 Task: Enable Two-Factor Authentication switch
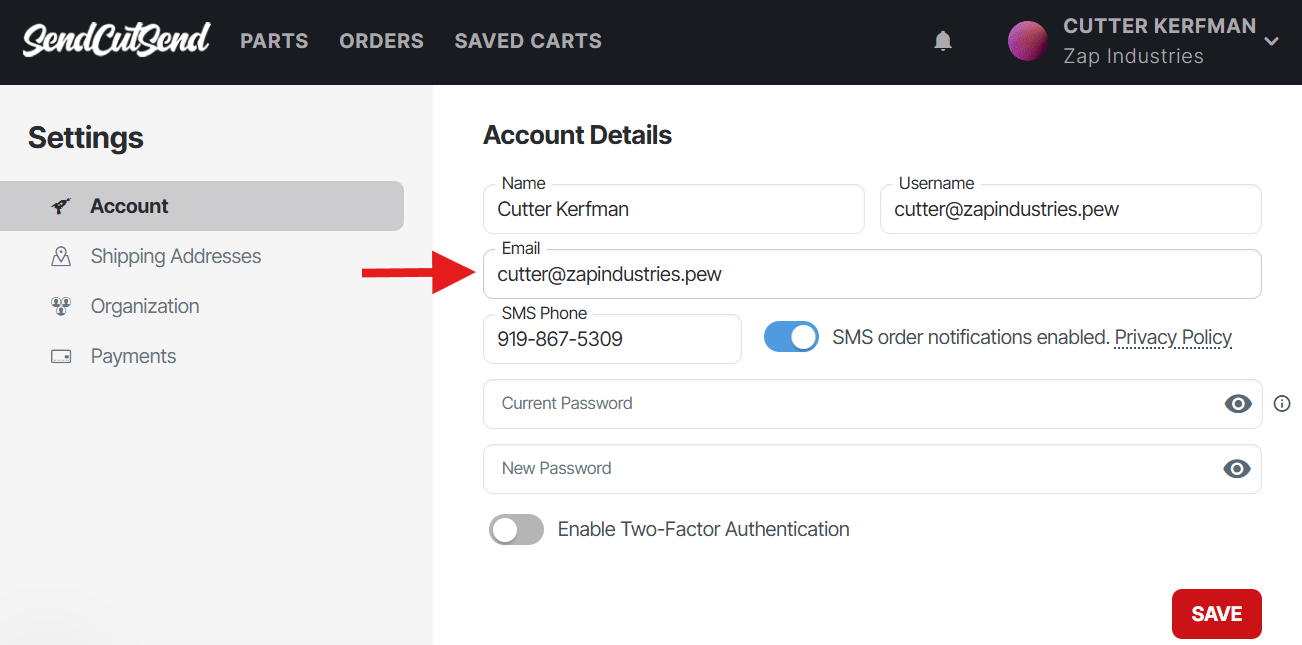[516, 529]
